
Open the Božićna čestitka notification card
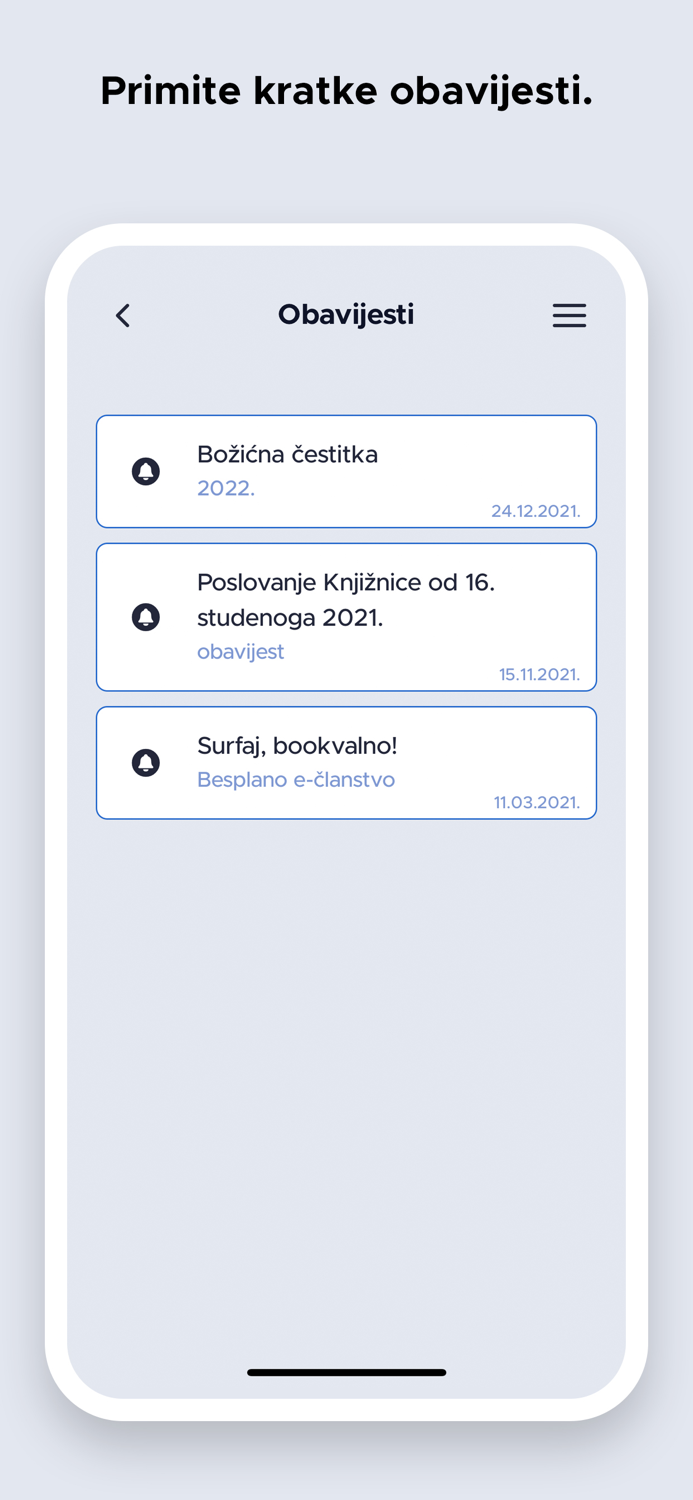point(346,471)
